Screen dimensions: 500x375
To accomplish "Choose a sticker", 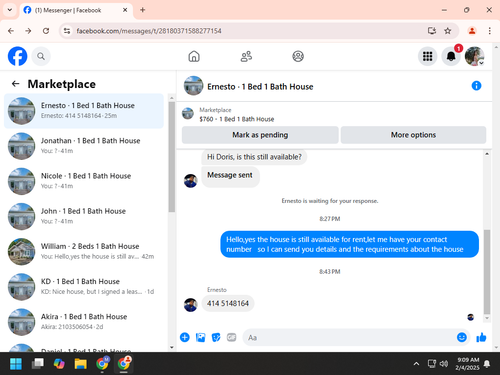I will coord(216,337).
